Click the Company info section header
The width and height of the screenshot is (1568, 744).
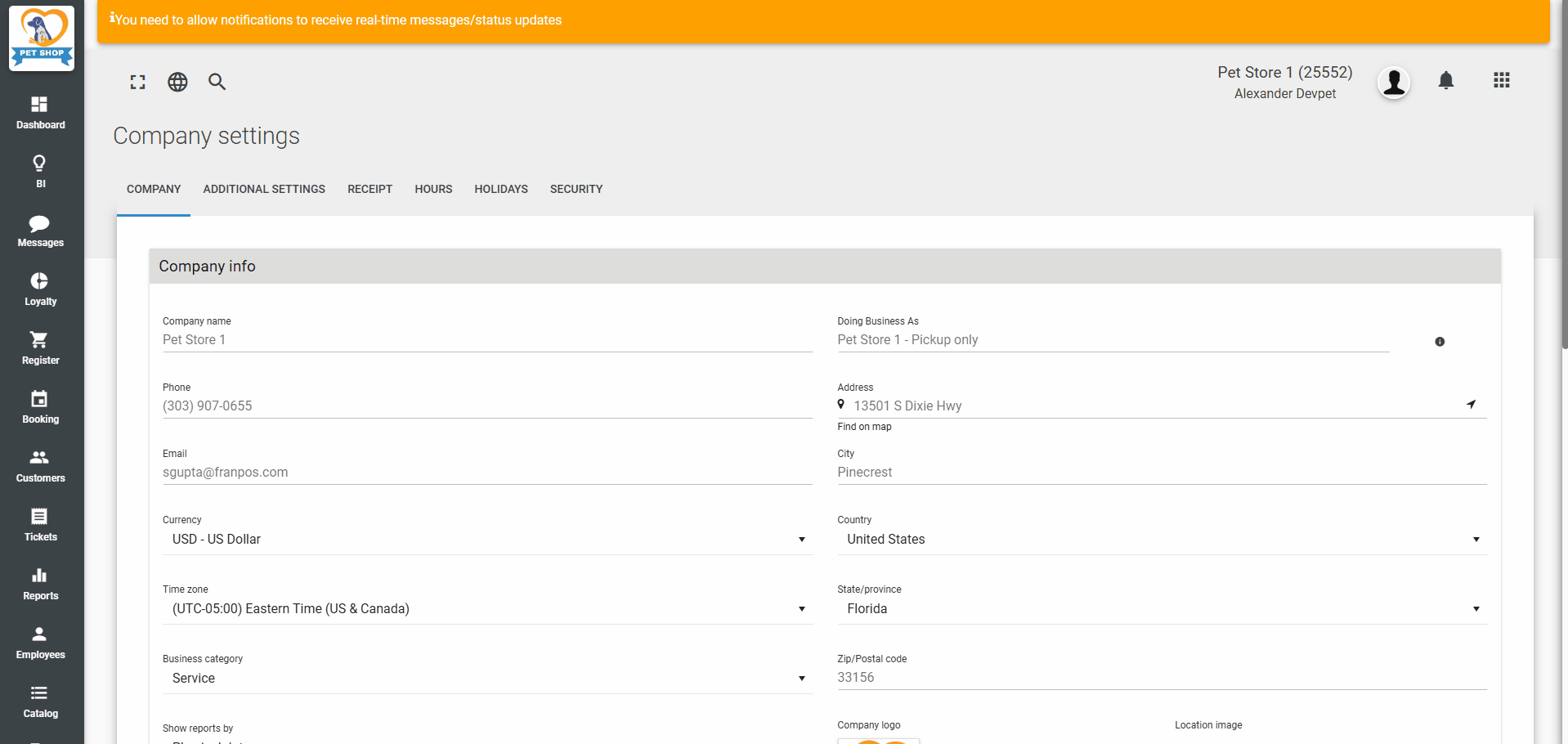click(x=825, y=267)
